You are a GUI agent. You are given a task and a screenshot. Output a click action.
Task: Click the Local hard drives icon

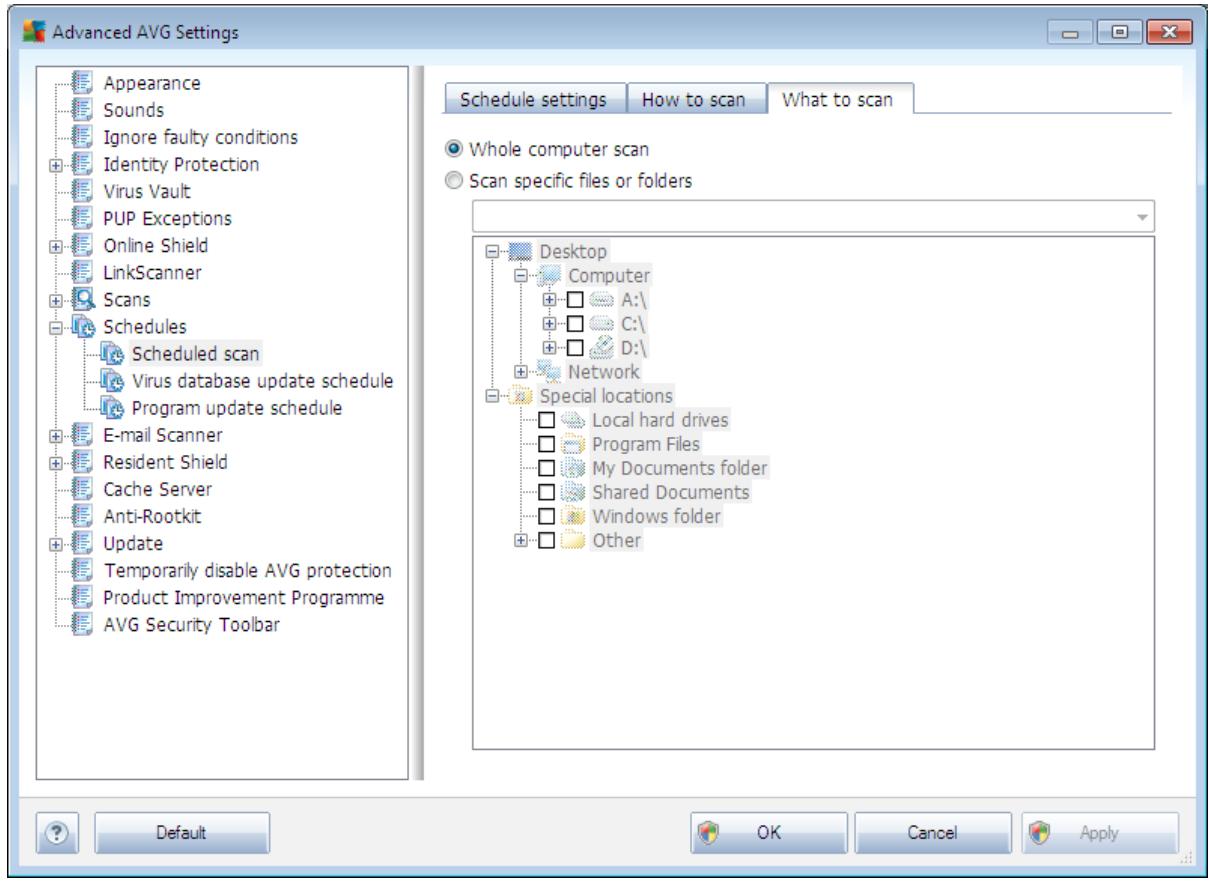coord(571,420)
